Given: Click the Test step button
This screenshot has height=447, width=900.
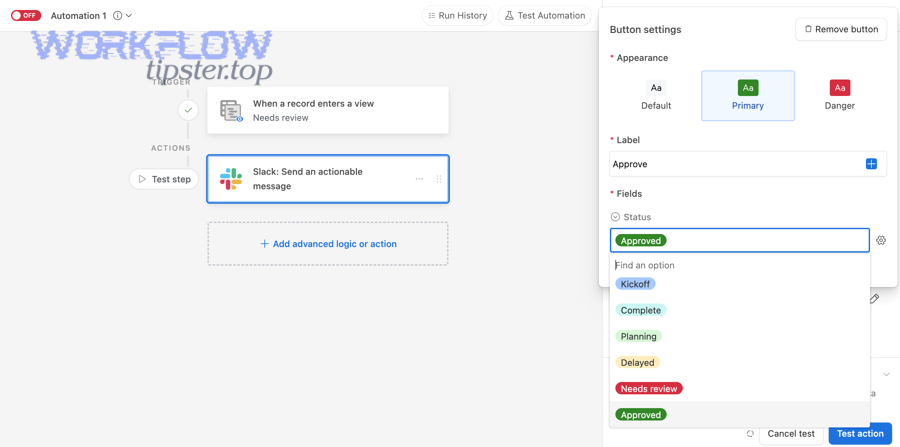Looking at the screenshot, I should point(164,179).
